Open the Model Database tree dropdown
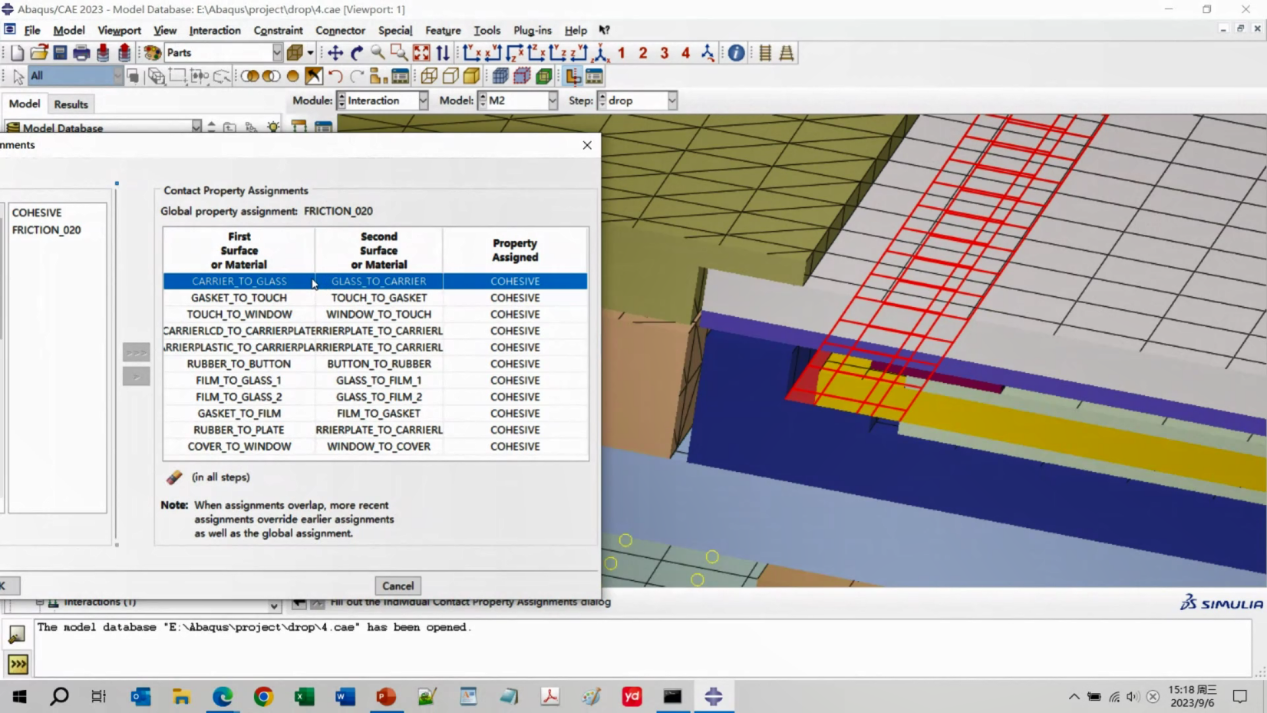Screen dimensions: 1267x713 pos(196,127)
